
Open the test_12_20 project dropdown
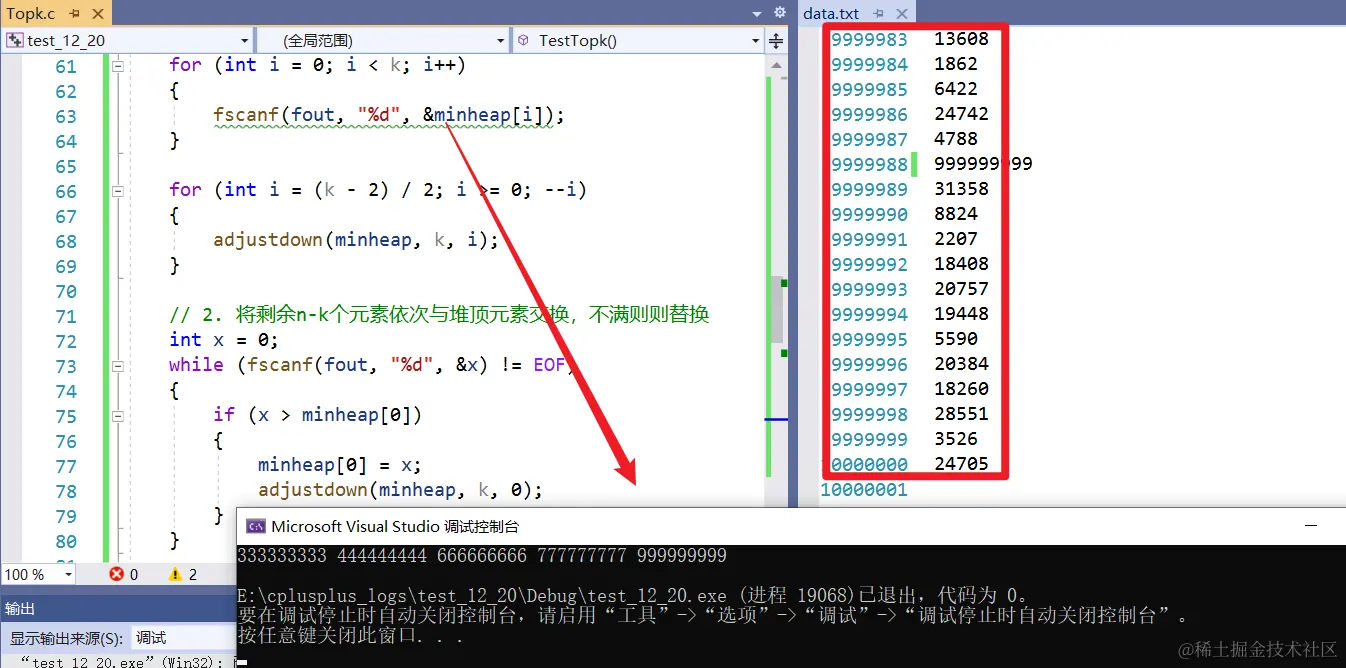pos(245,41)
